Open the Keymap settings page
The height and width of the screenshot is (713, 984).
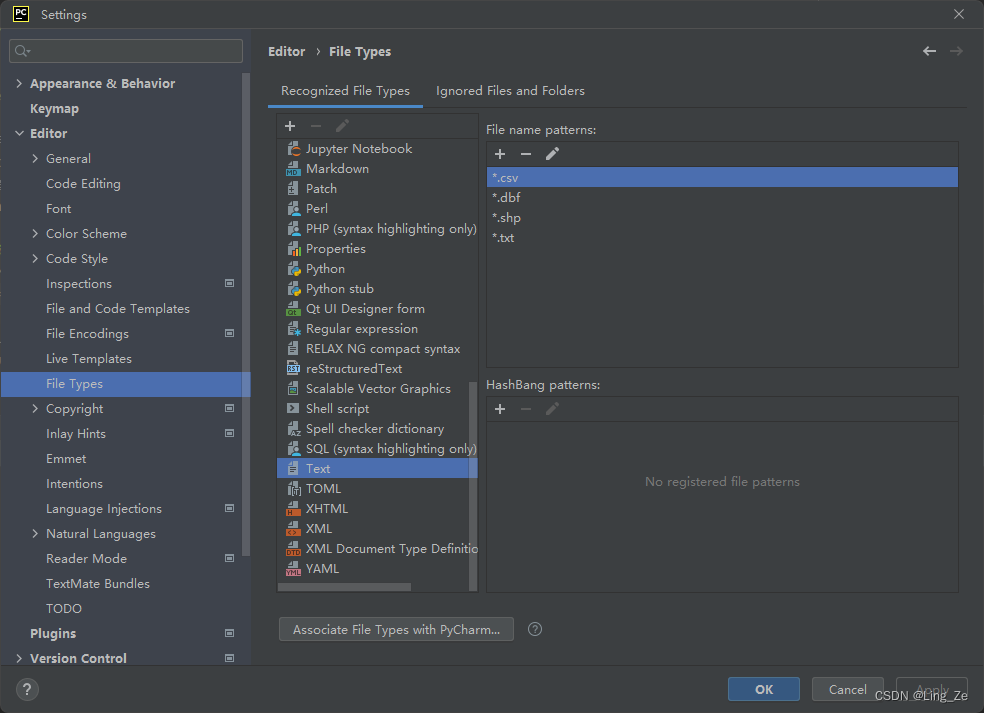pos(55,109)
